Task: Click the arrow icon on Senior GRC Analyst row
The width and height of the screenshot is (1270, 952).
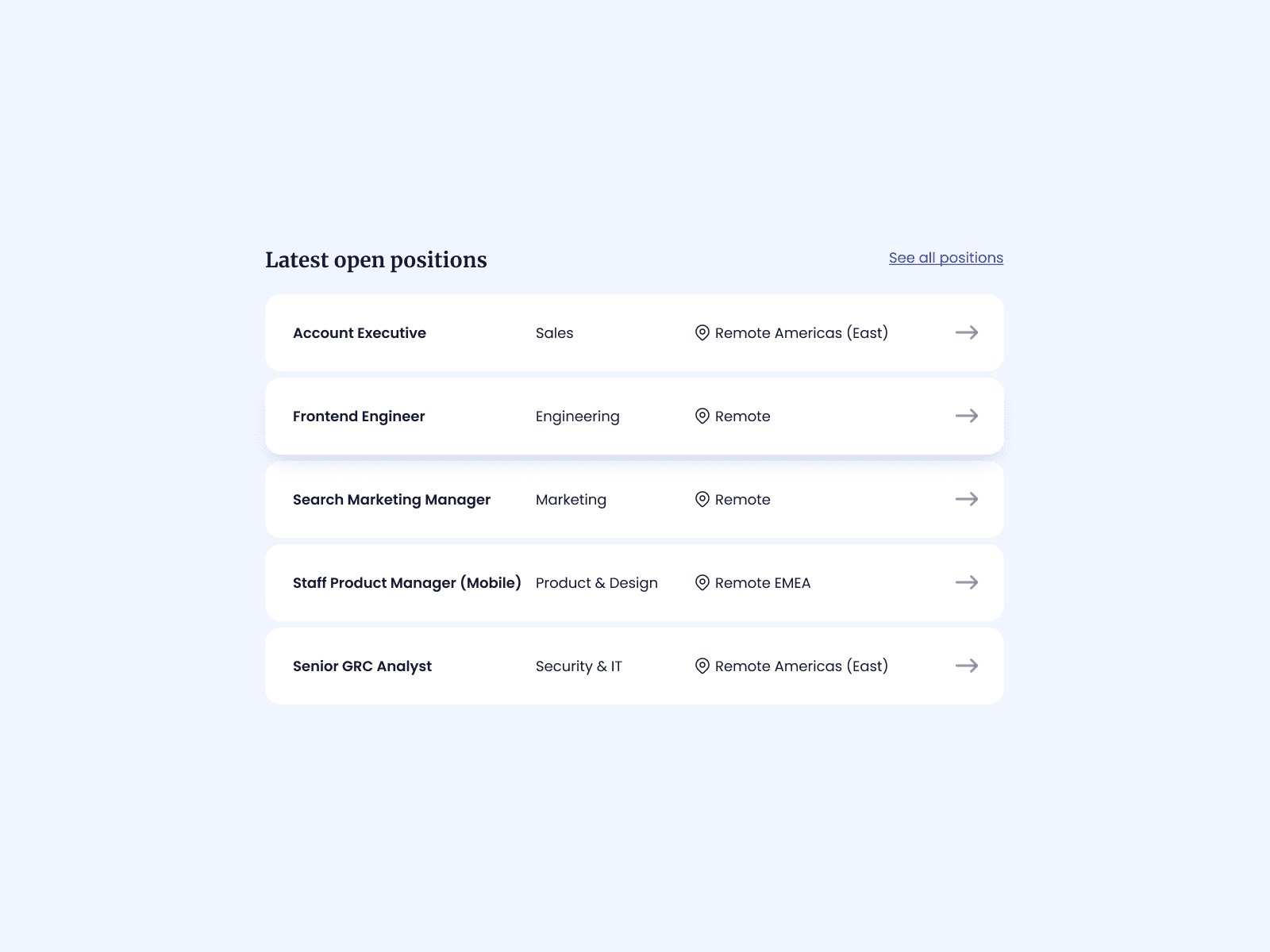Action: coord(968,666)
